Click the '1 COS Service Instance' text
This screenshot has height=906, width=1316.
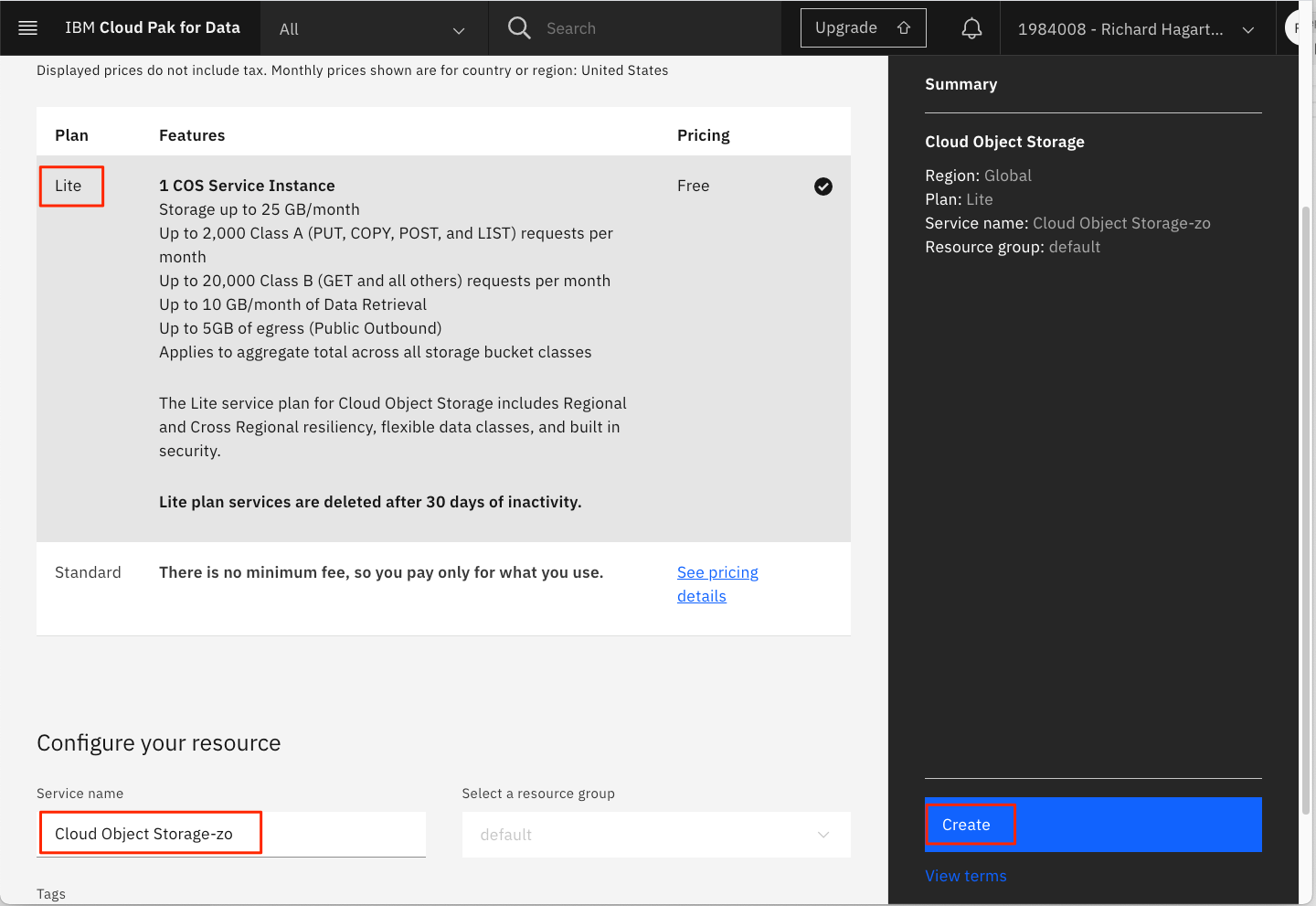tap(247, 186)
